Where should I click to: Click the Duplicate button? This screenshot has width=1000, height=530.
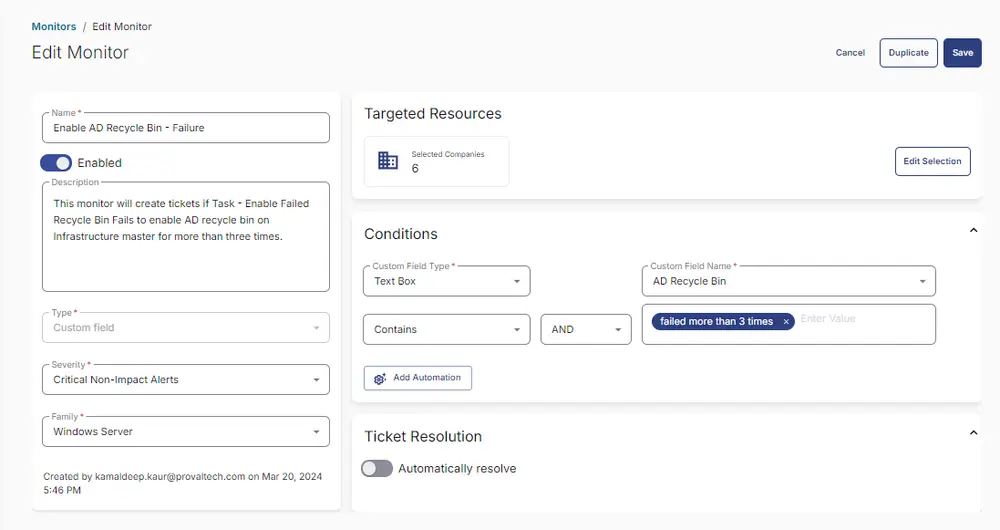[909, 53]
